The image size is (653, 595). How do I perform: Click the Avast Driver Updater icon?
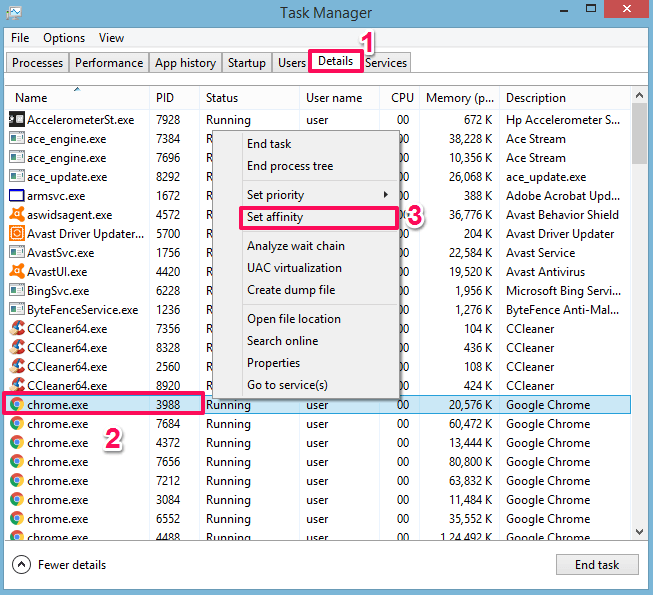[x=17, y=233]
